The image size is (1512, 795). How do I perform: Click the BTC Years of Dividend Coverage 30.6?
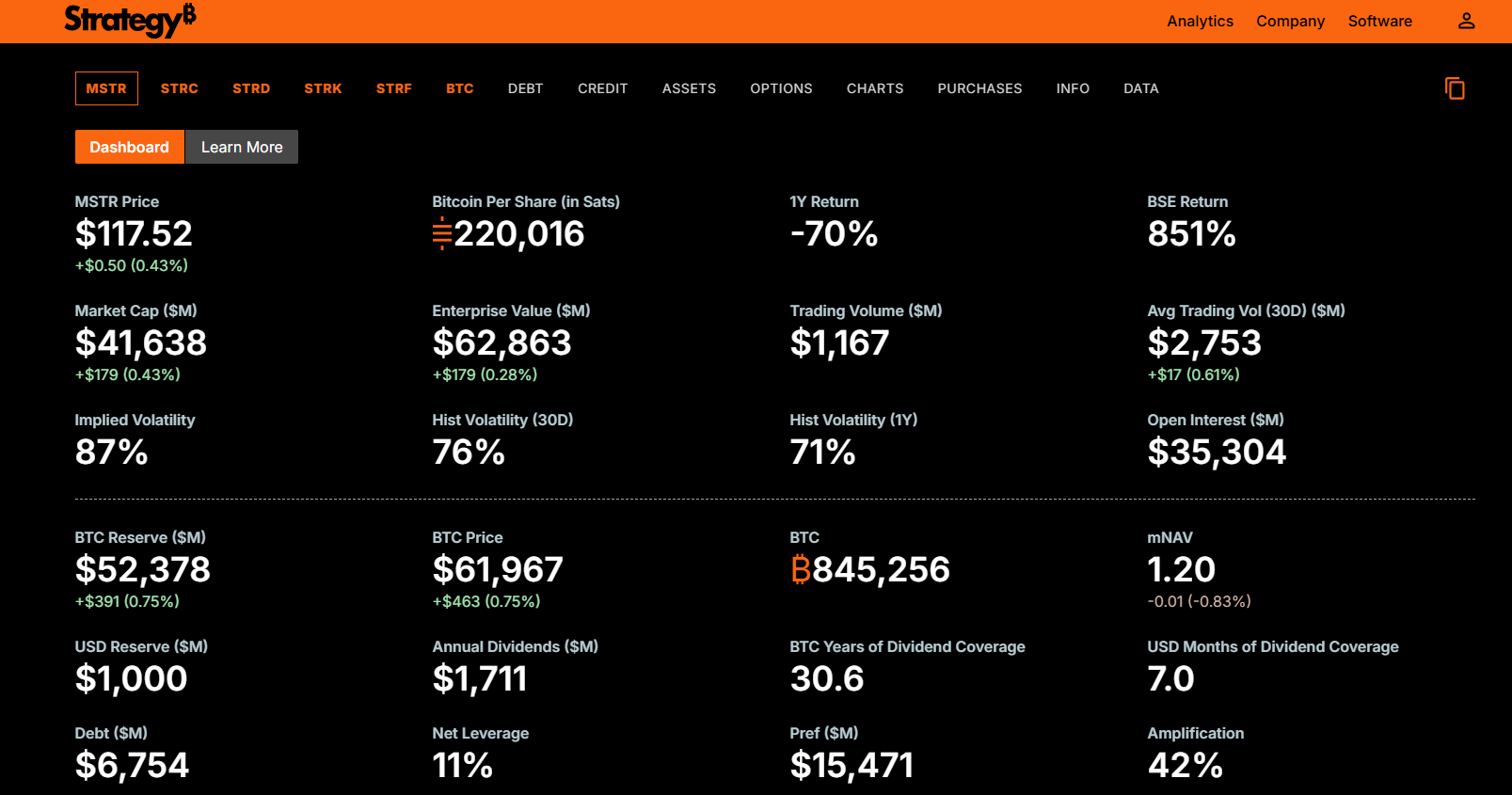(x=827, y=678)
